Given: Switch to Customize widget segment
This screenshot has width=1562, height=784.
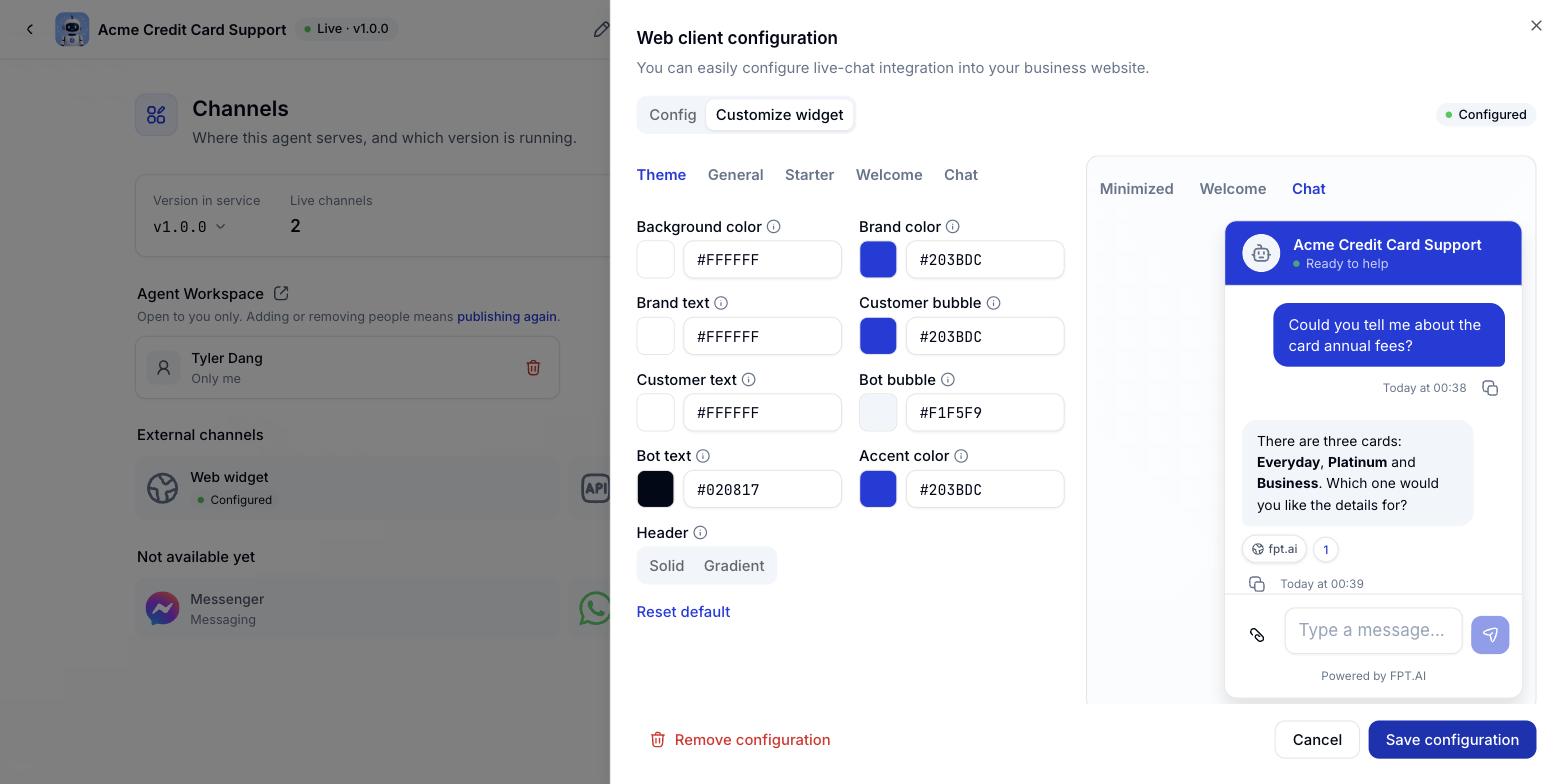Looking at the screenshot, I should tap(779, 115).
